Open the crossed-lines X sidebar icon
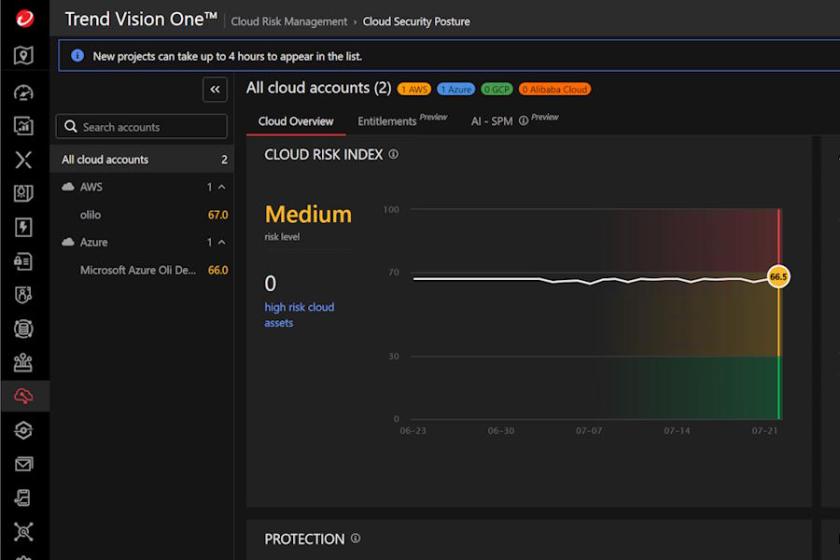 point(24,160)
